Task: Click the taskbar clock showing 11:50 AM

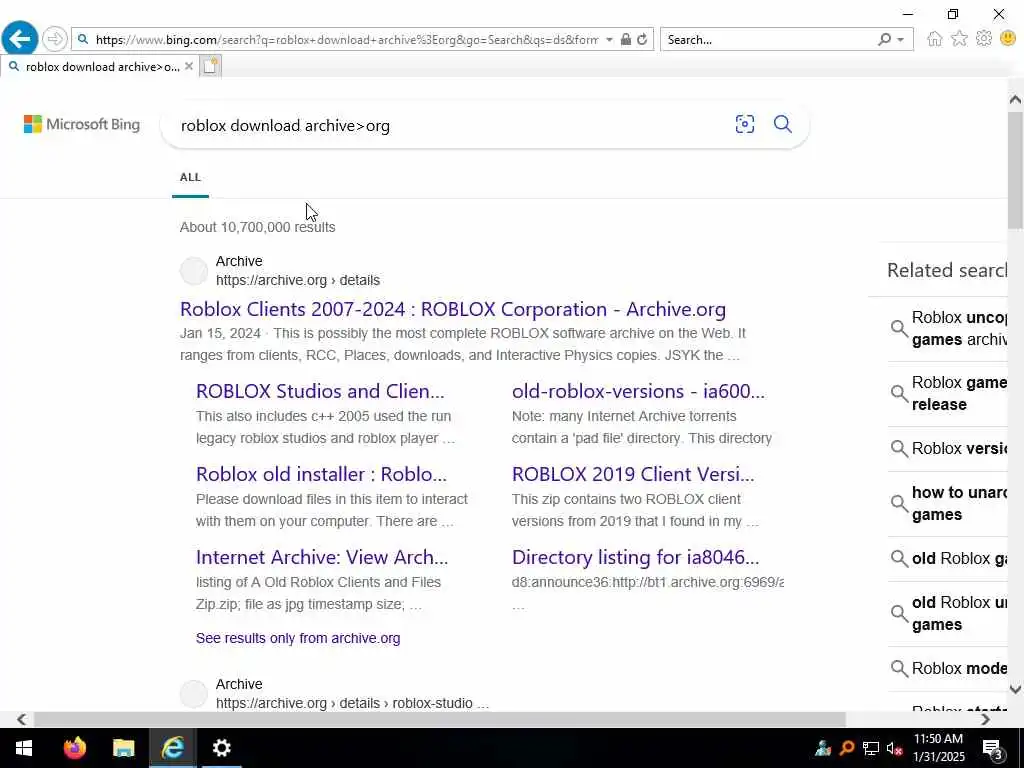Action: [x=938, y=748]
